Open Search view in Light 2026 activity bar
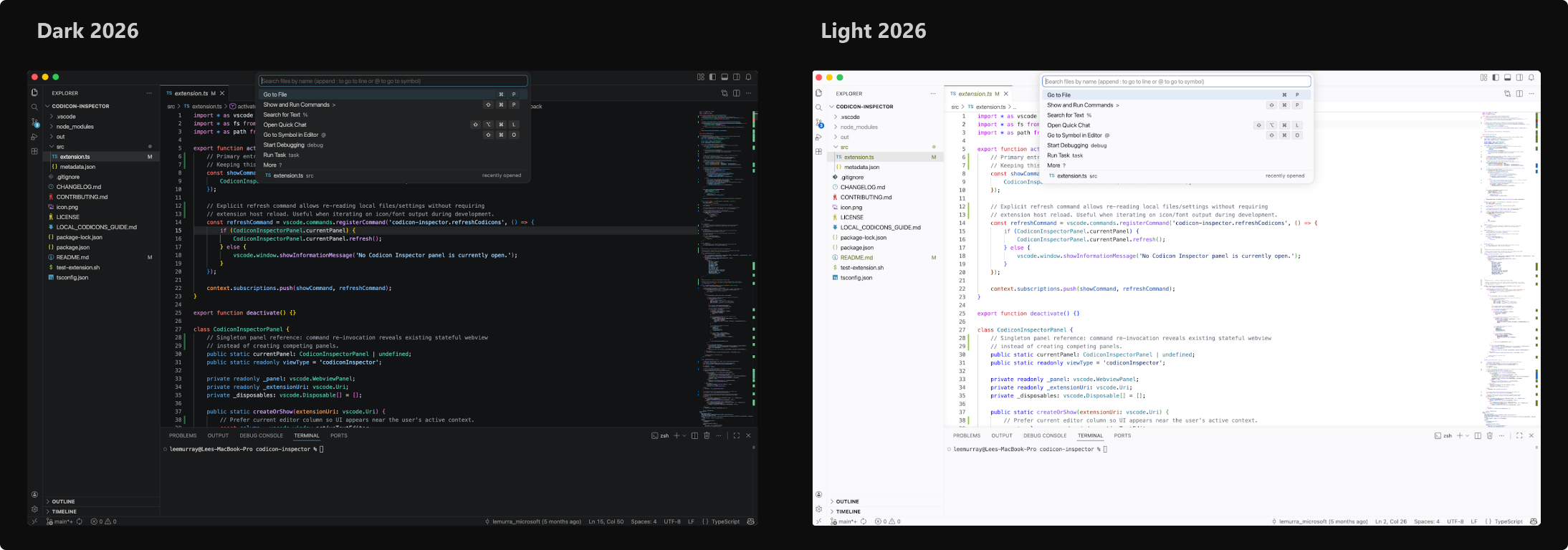 pyautogui.click(x=818, y=108)
